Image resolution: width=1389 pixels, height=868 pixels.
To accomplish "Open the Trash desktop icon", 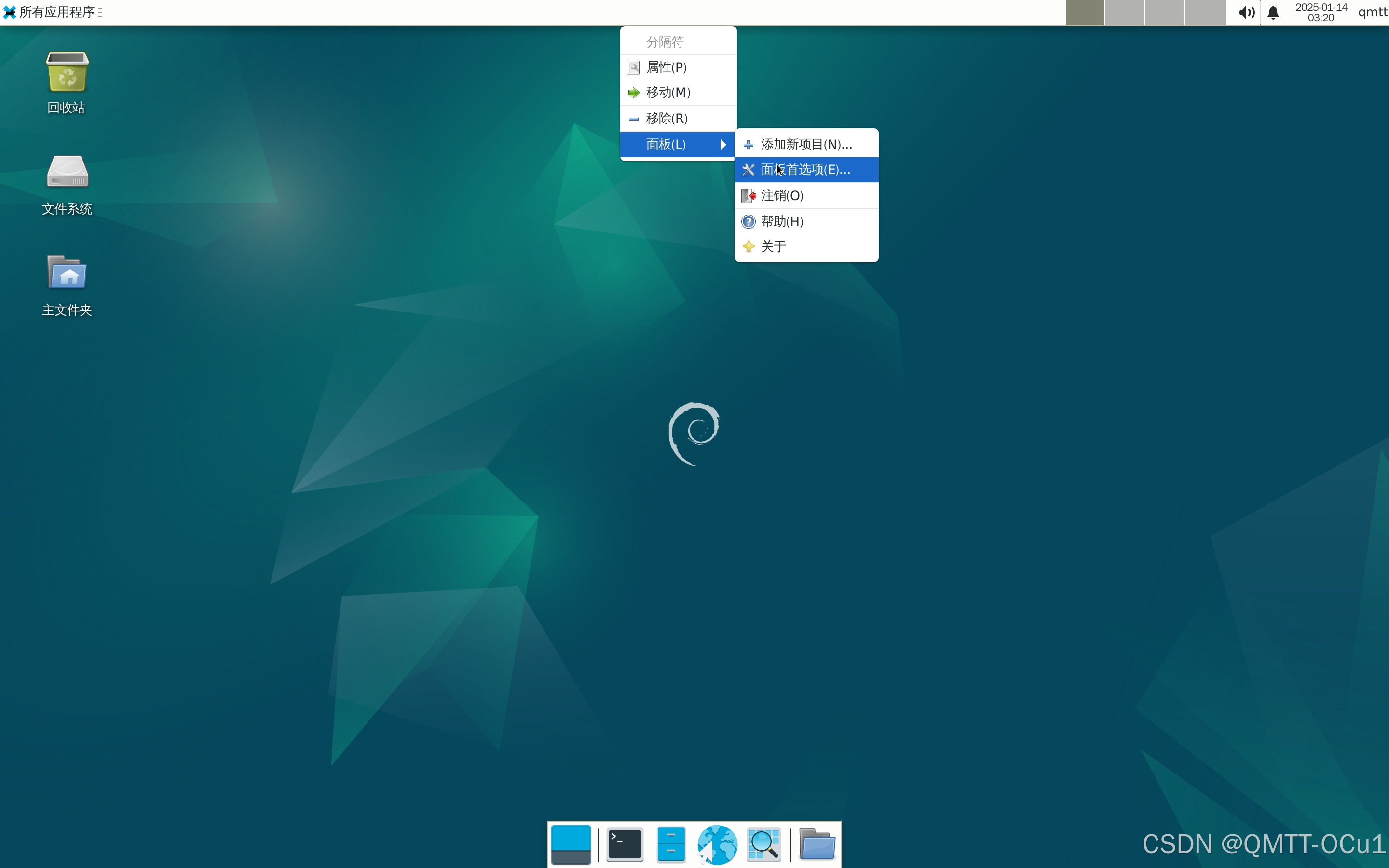I will tap(67, 72).
